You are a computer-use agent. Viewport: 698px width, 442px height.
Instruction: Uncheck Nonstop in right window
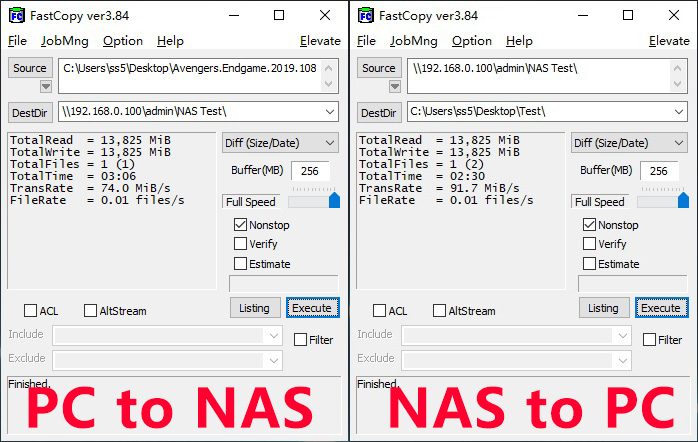coord(589,224)
